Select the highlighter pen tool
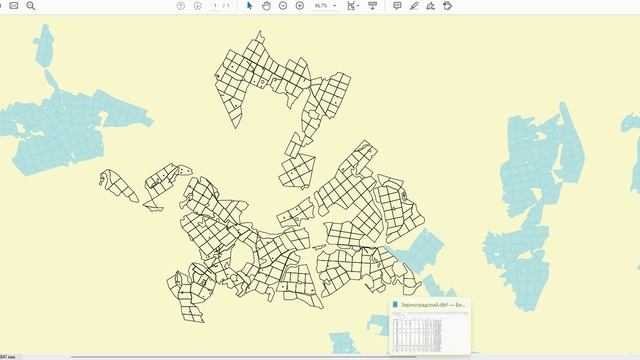The height and width of the screenshot is (360, 640). tap(414, 6)
